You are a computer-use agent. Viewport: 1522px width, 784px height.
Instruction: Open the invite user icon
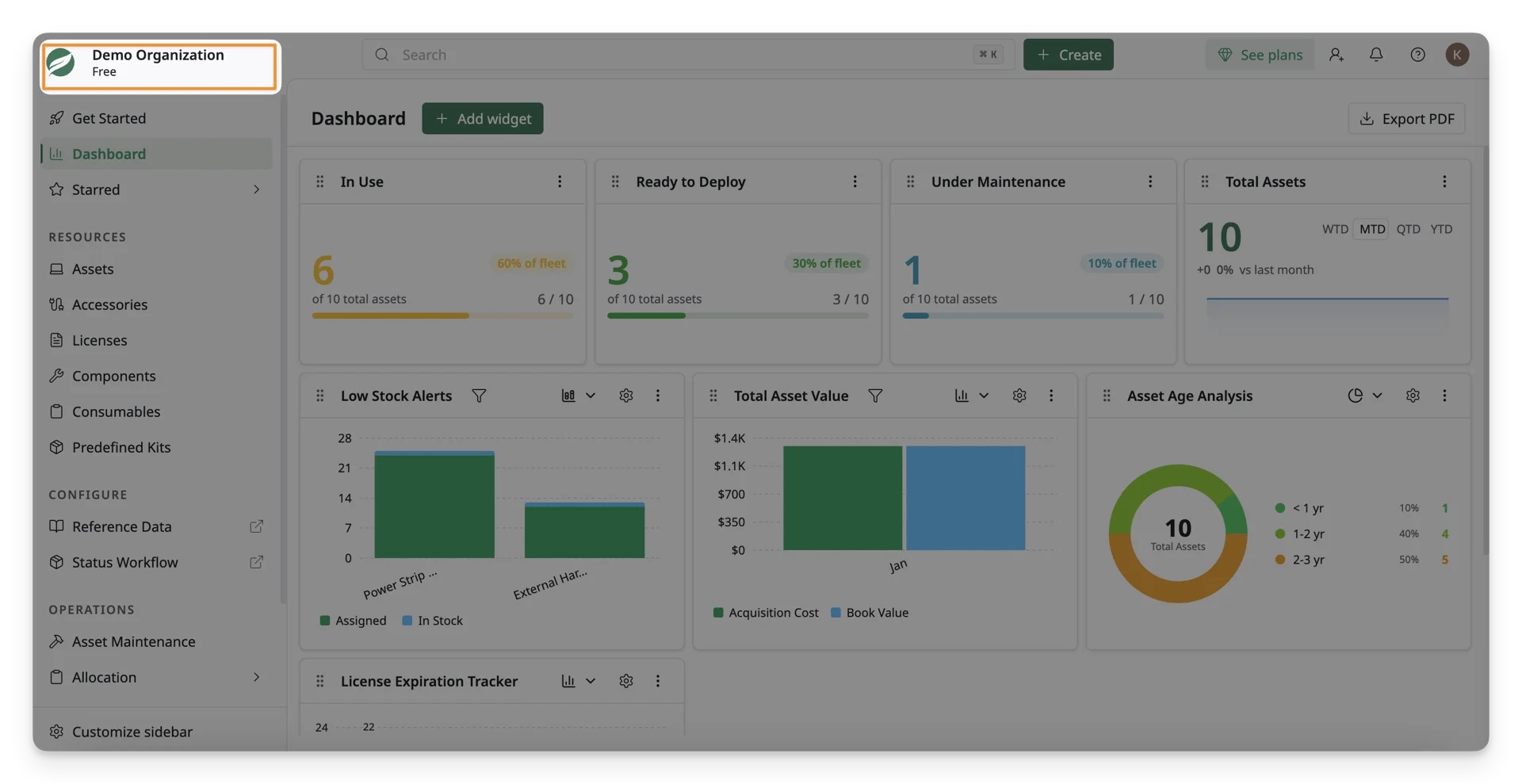(1337, 55)
